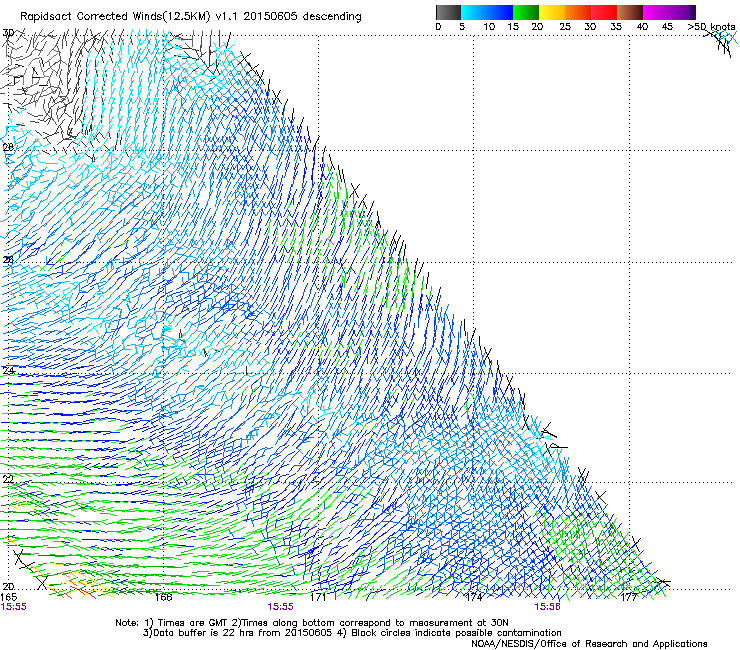Click the longitude axis label '171'
The width and height of the screenshot is (740, 650).
[318, 597]
